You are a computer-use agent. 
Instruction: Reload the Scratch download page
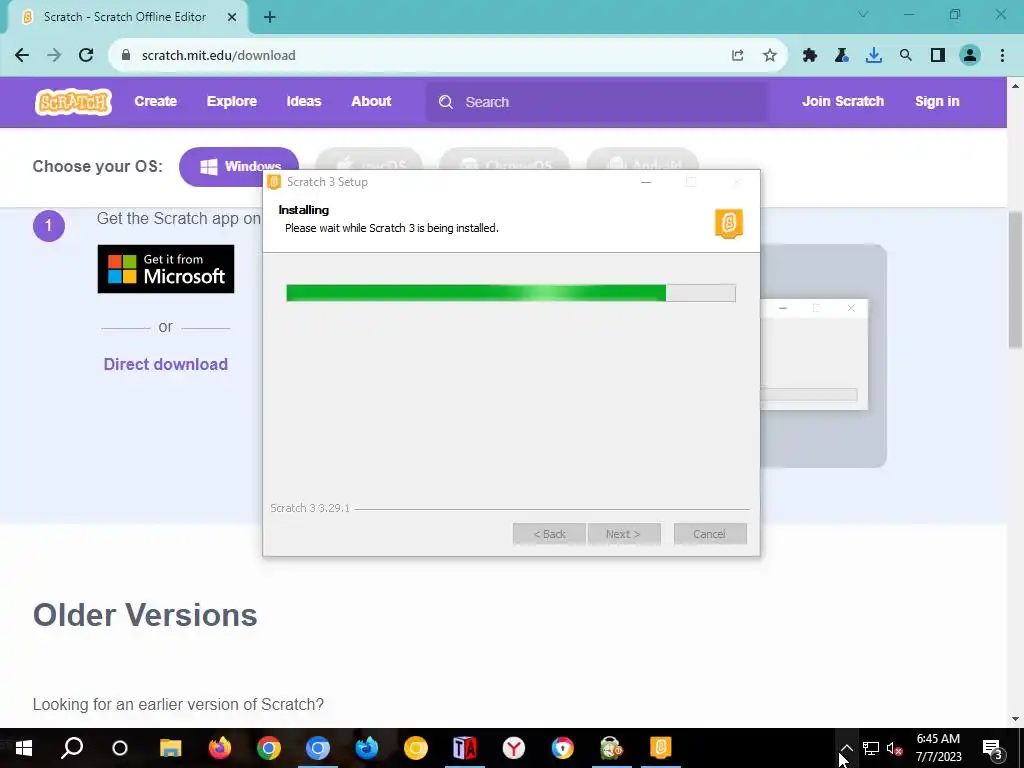[86, 56]
